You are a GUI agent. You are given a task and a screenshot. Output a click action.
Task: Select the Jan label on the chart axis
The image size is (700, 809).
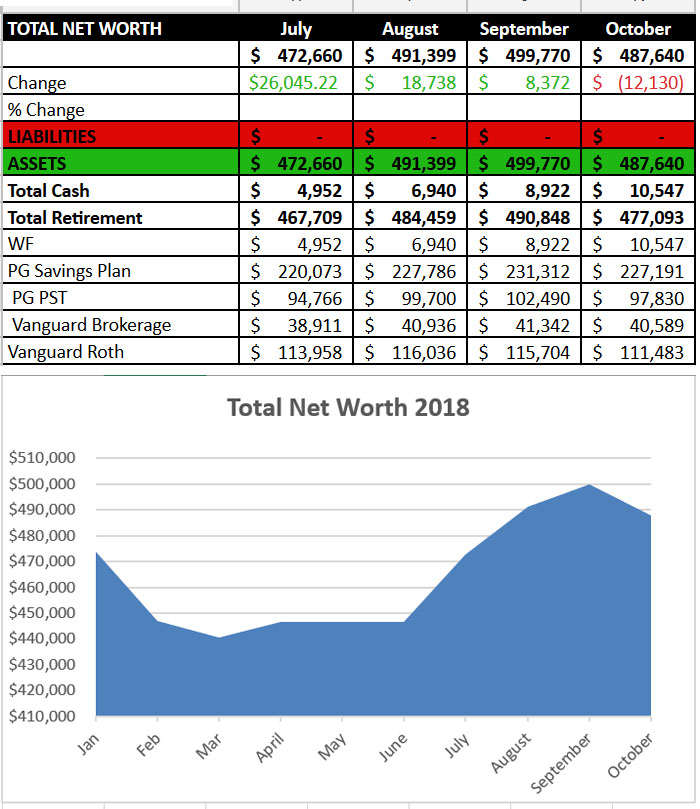(x=88, y=742)
